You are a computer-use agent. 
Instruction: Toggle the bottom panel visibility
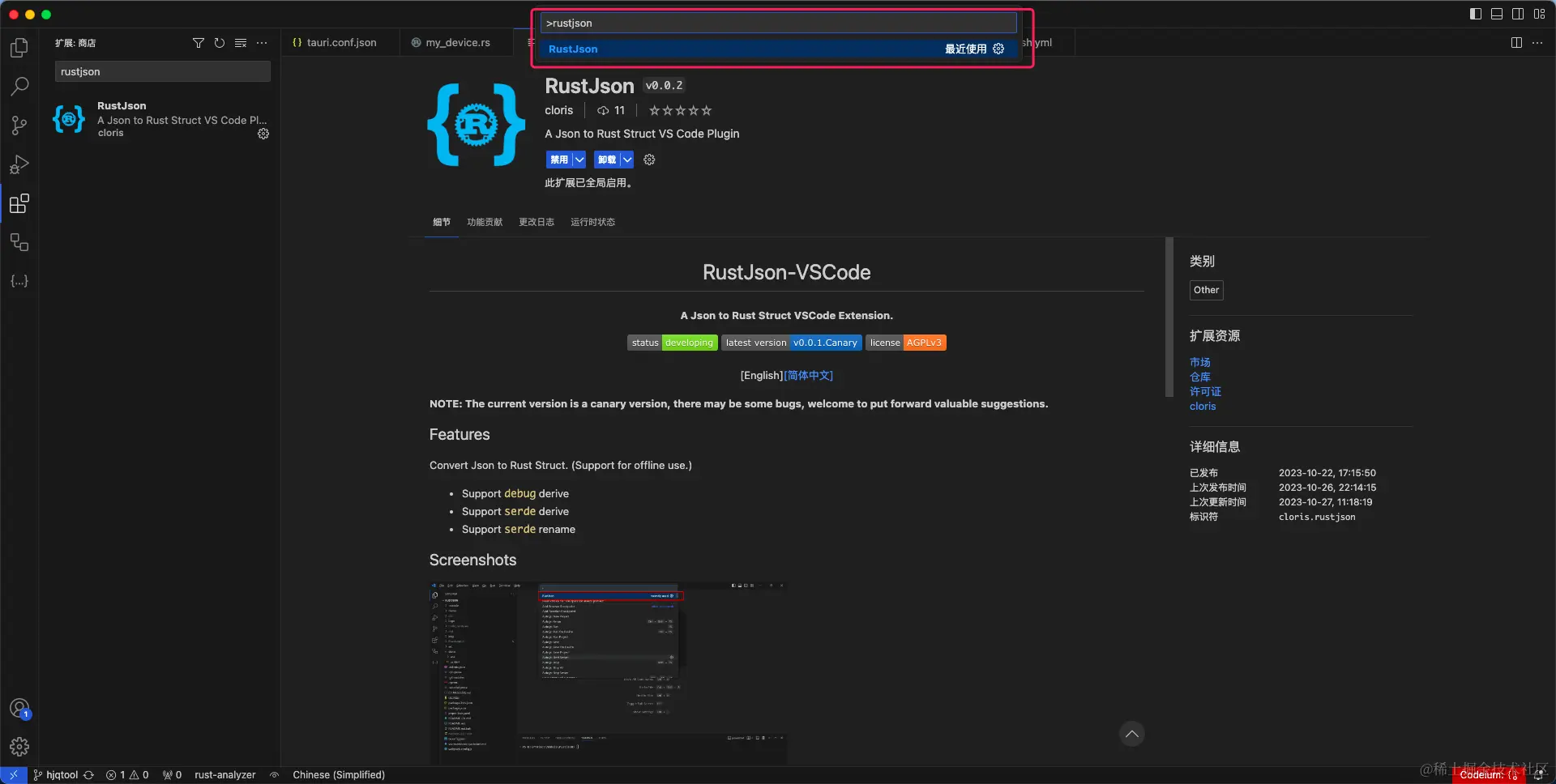(x=1497, y=14)
